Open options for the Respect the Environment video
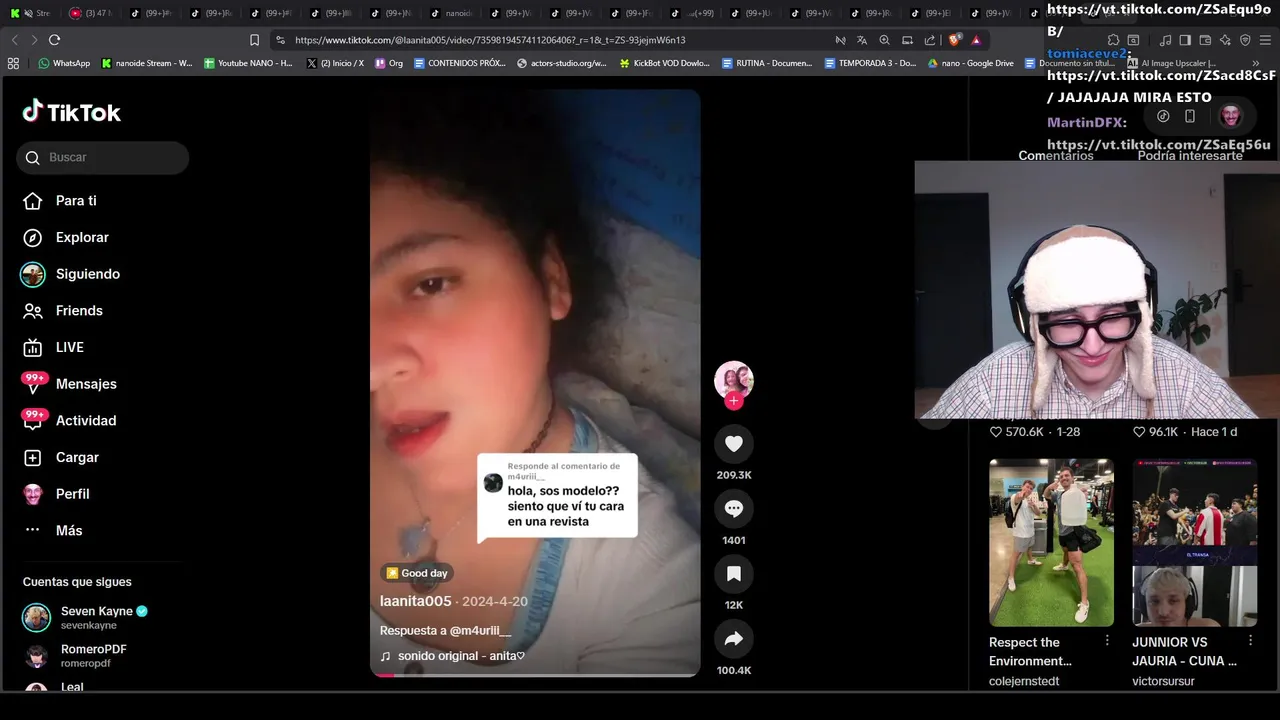Screen dimensions: 1280x720 pyautogui.click(x=1107, y=640)
